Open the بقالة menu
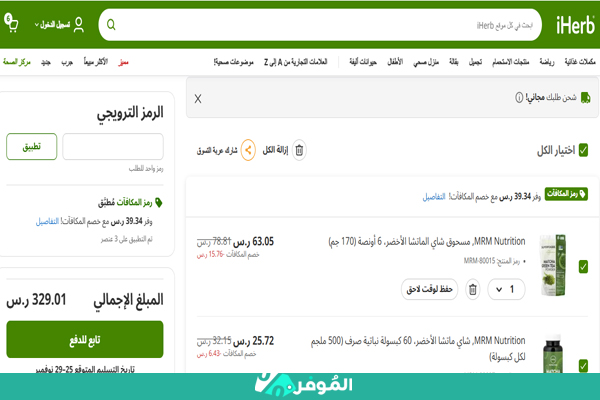Viewport: 600px width, 400px height. [x=454, y=62]
